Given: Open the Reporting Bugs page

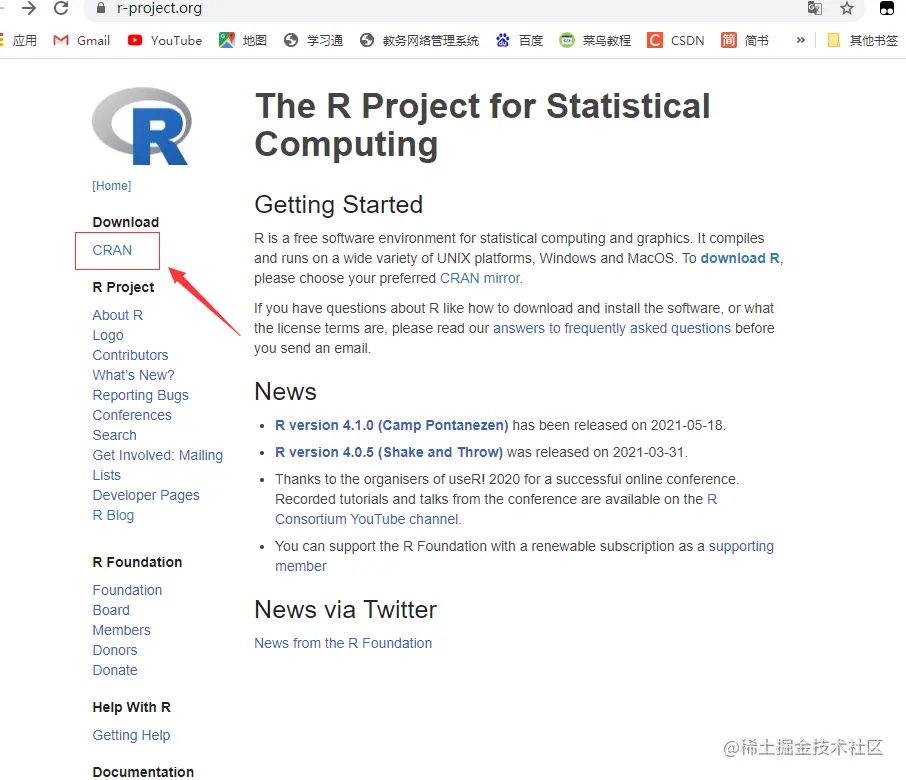Looking at the screenshot, I should (140, 395).
